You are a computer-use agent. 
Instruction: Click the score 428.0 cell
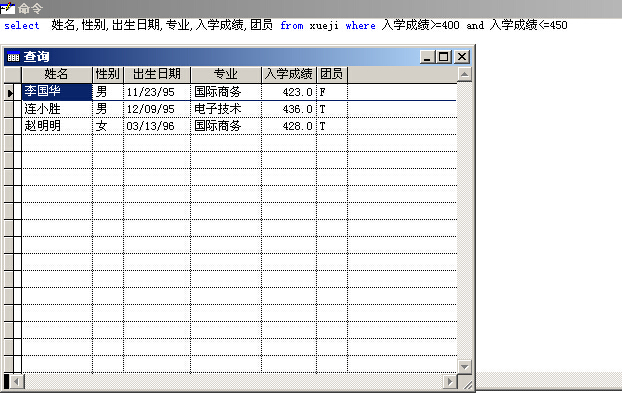pos(289,126)
